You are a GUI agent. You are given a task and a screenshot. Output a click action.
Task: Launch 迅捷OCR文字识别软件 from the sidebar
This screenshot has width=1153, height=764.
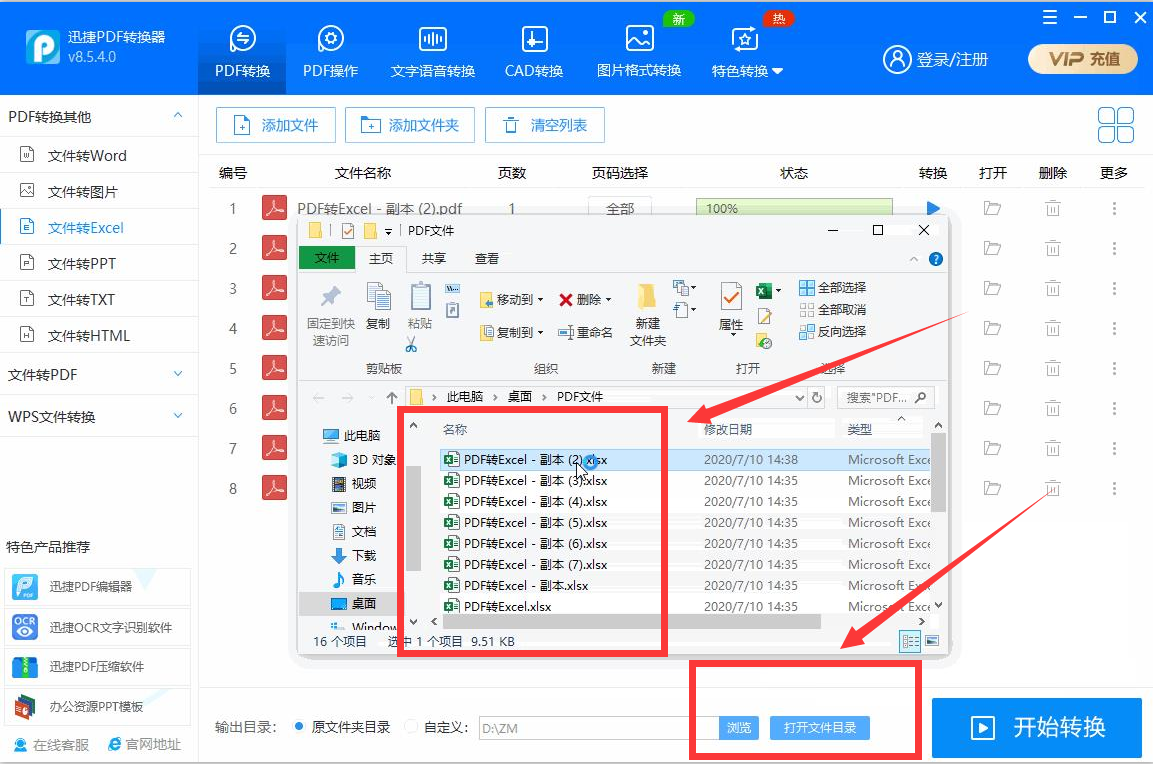click(97, 627)
